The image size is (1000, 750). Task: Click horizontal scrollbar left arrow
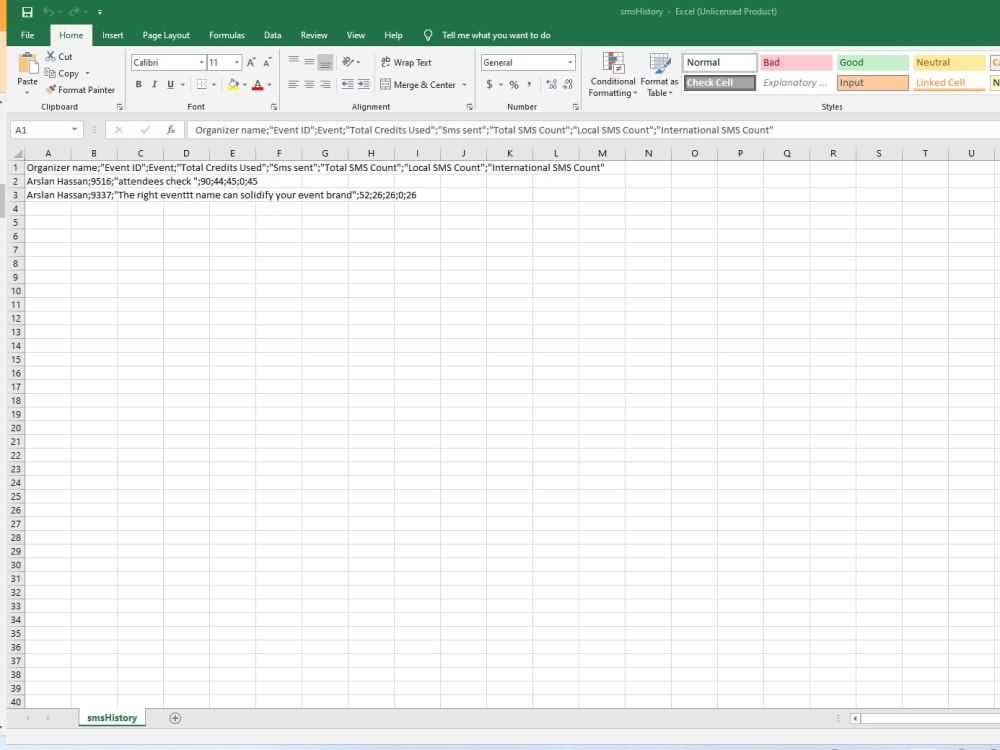pyautogui.click(x=855, y=718)
